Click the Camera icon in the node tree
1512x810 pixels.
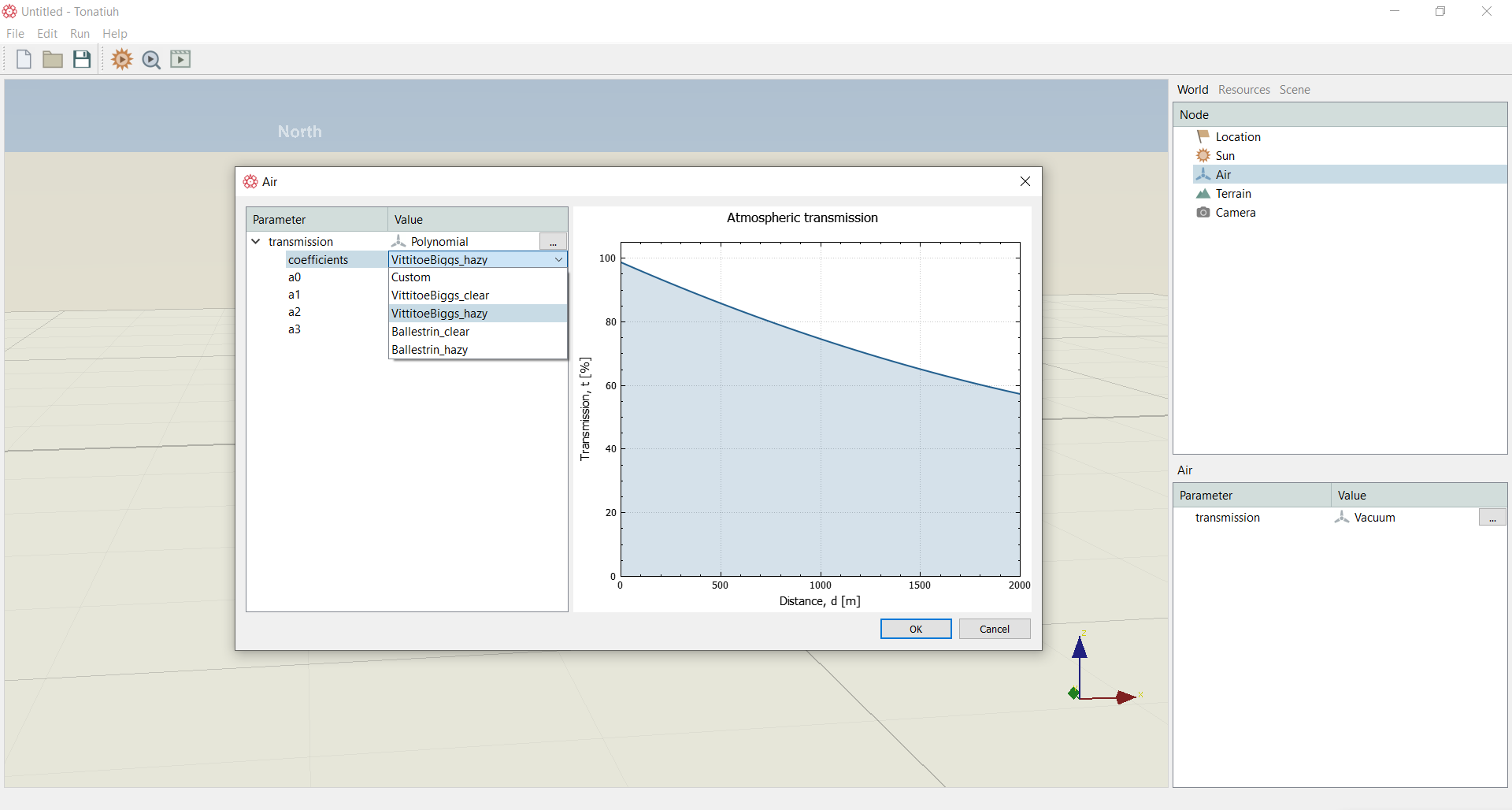coord(1203,212)
